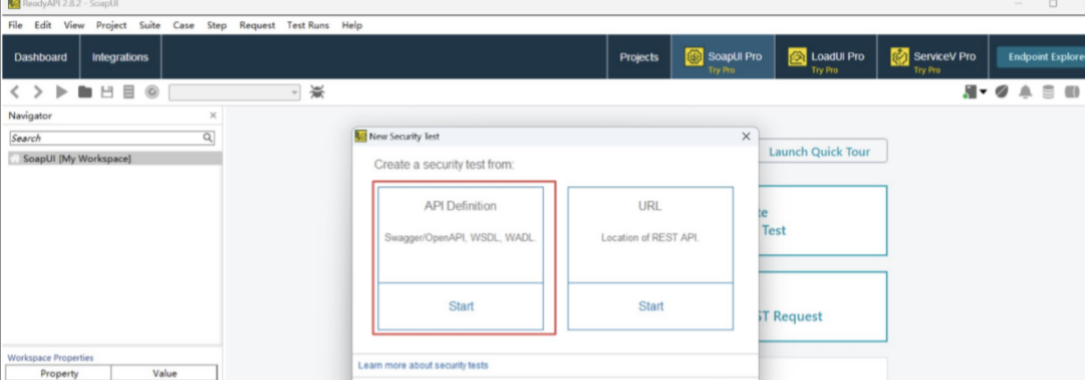
Task: Expand the dropdown arrow beside server icon
Action: click(x=983, y=93)
